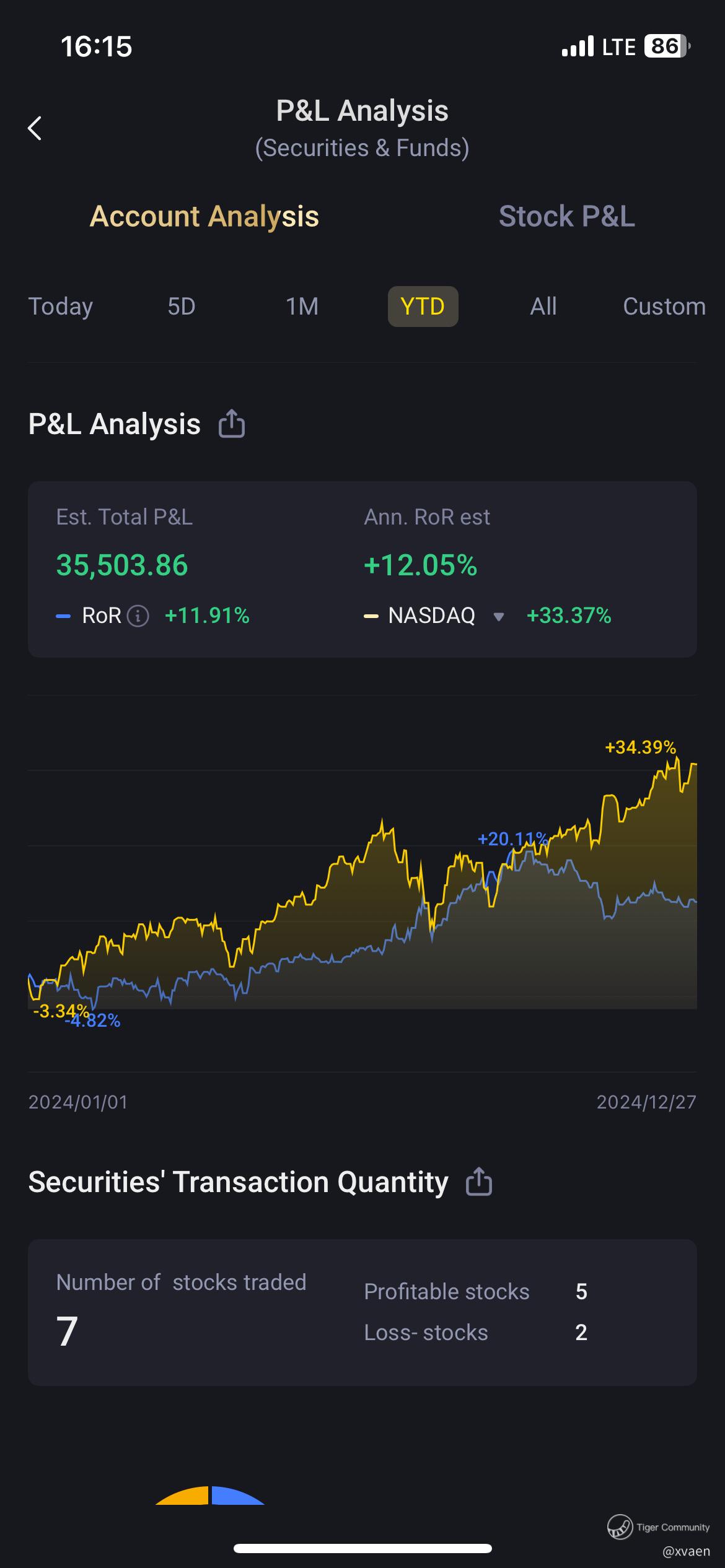Screen dimensions: 725x1568
Task: Tap the signal strength bars
Action: coord(578,46)
